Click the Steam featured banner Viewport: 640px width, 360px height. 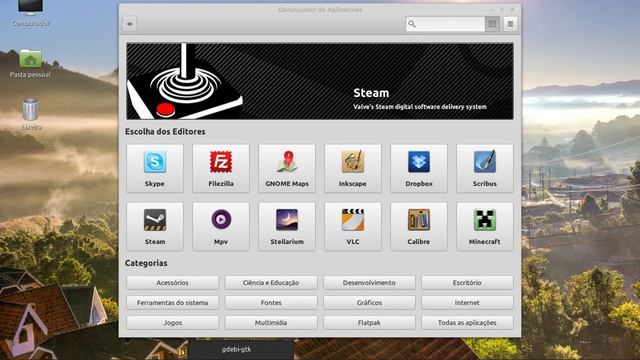pos(320,81)
